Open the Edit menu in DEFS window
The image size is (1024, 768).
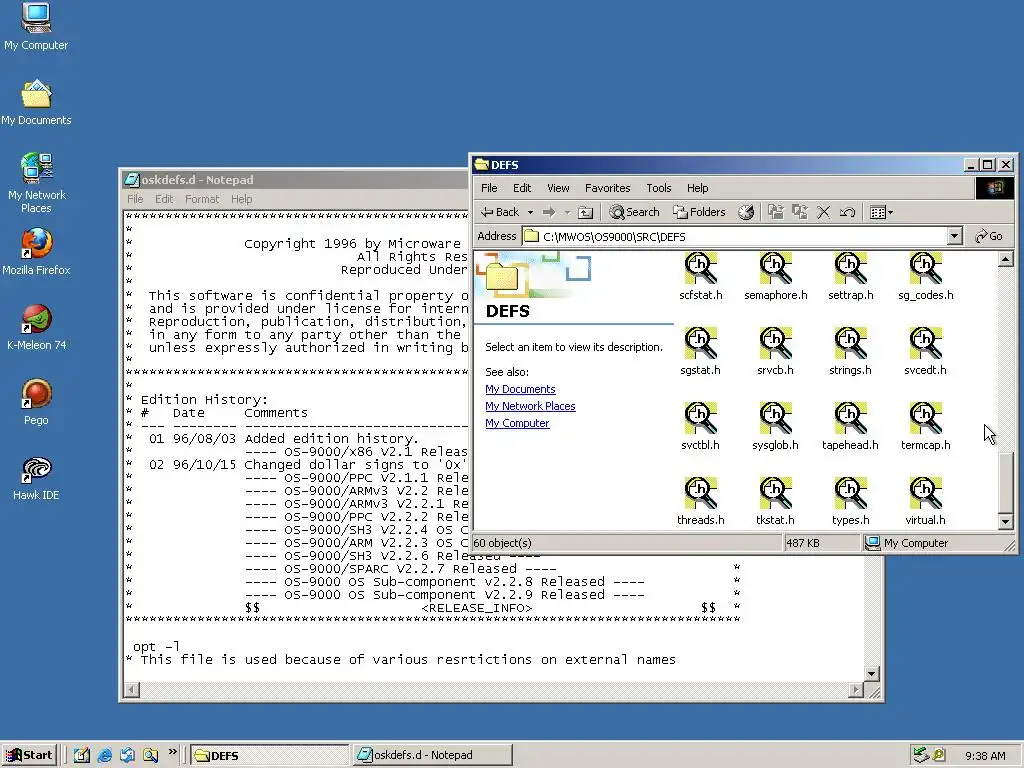point(522,188)
